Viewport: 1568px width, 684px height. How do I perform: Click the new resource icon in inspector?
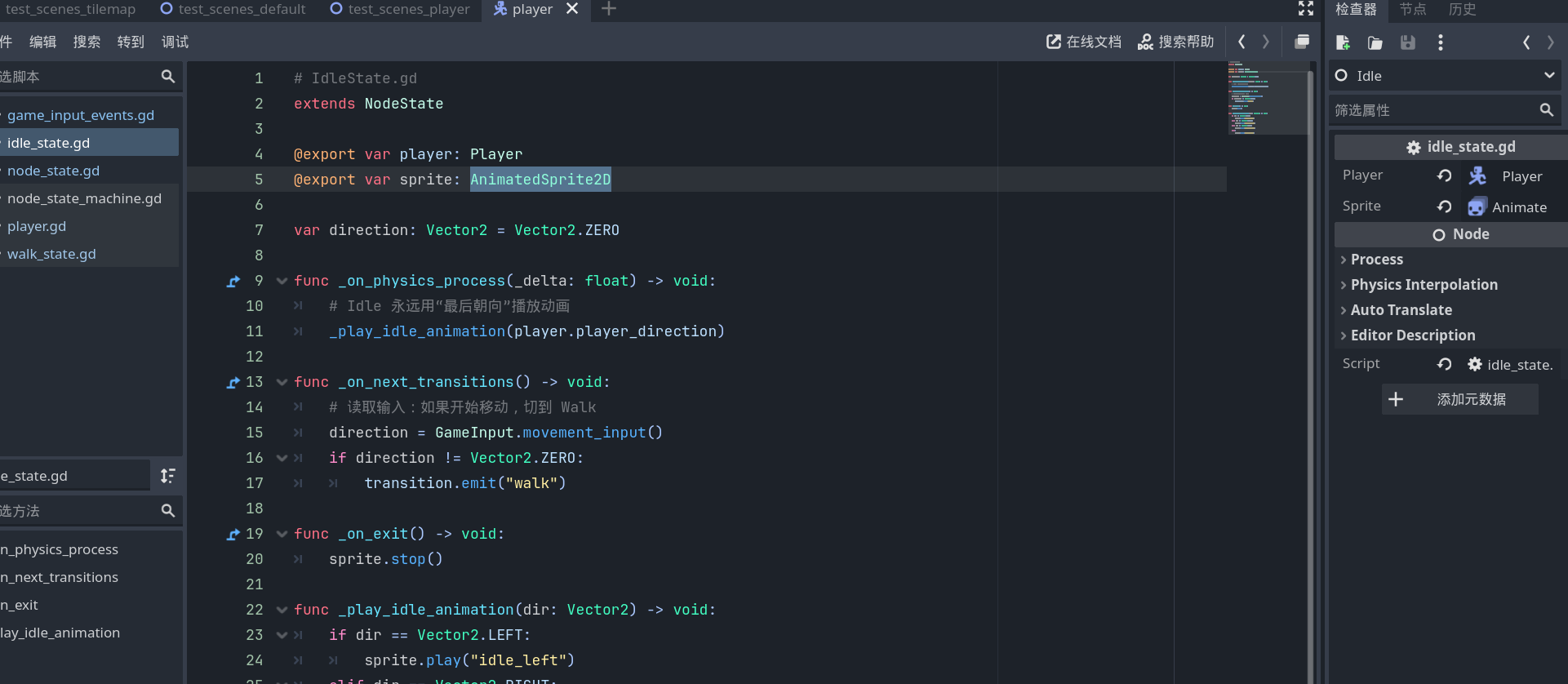point(1343,42)
